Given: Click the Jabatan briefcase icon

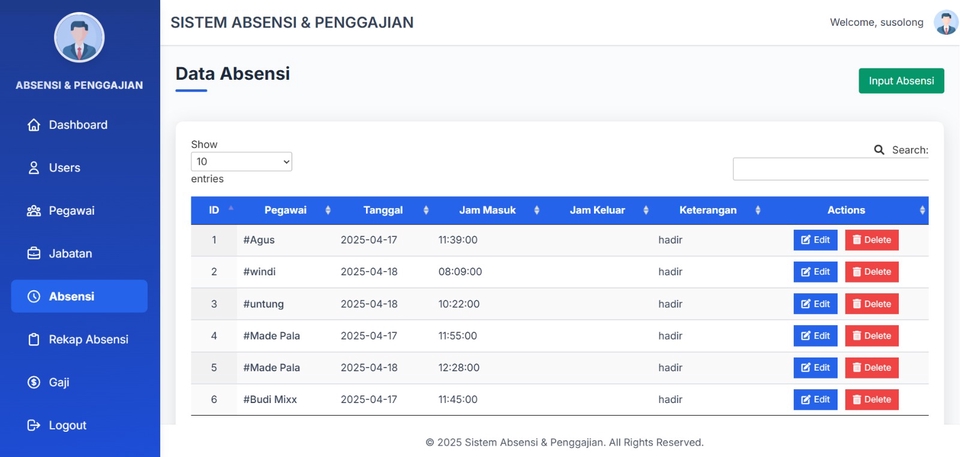Looking at the screenshot, I should (x=34, y=254).
